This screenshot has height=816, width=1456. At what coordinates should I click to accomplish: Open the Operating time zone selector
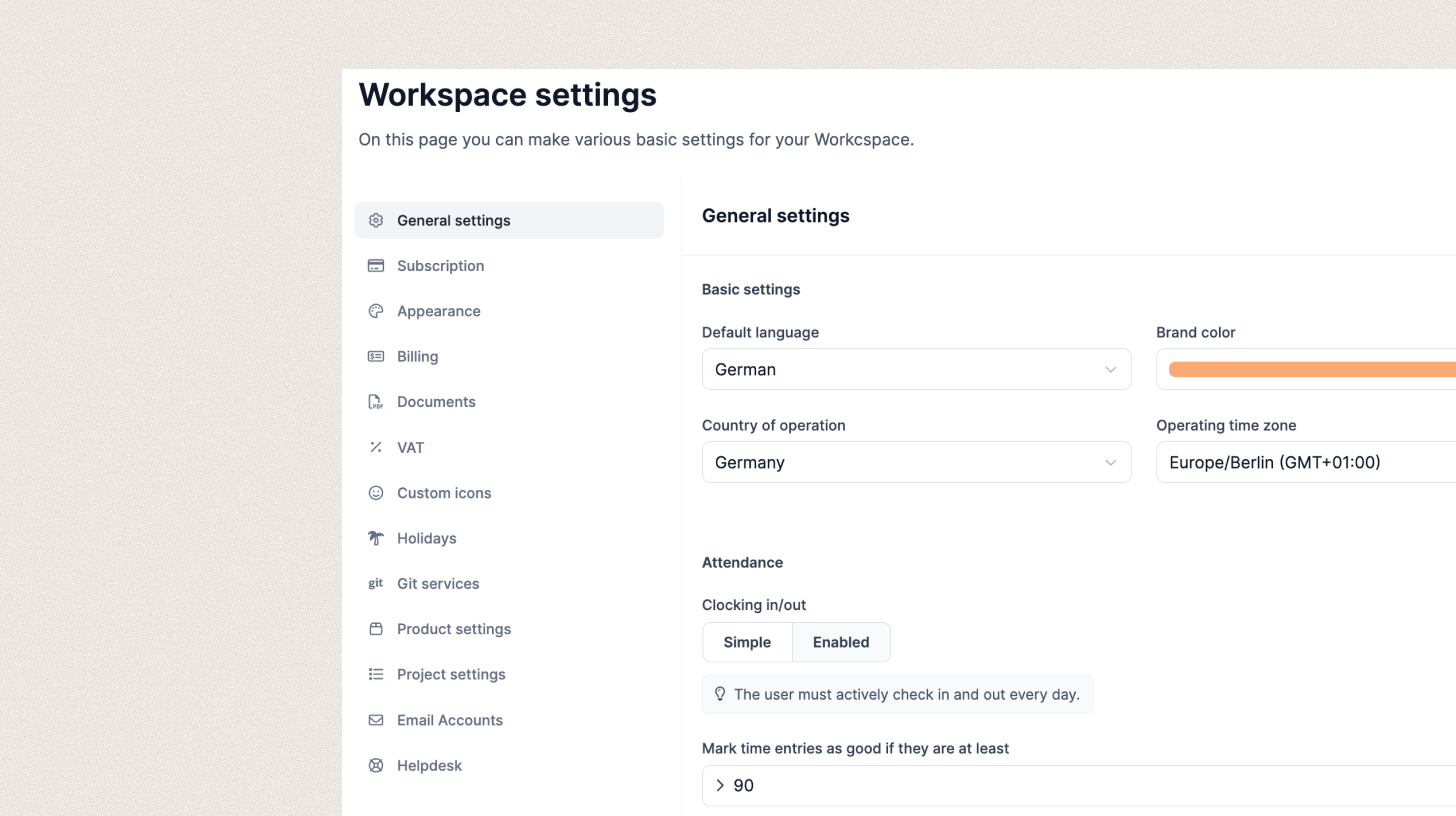(x=1305, y=462)
